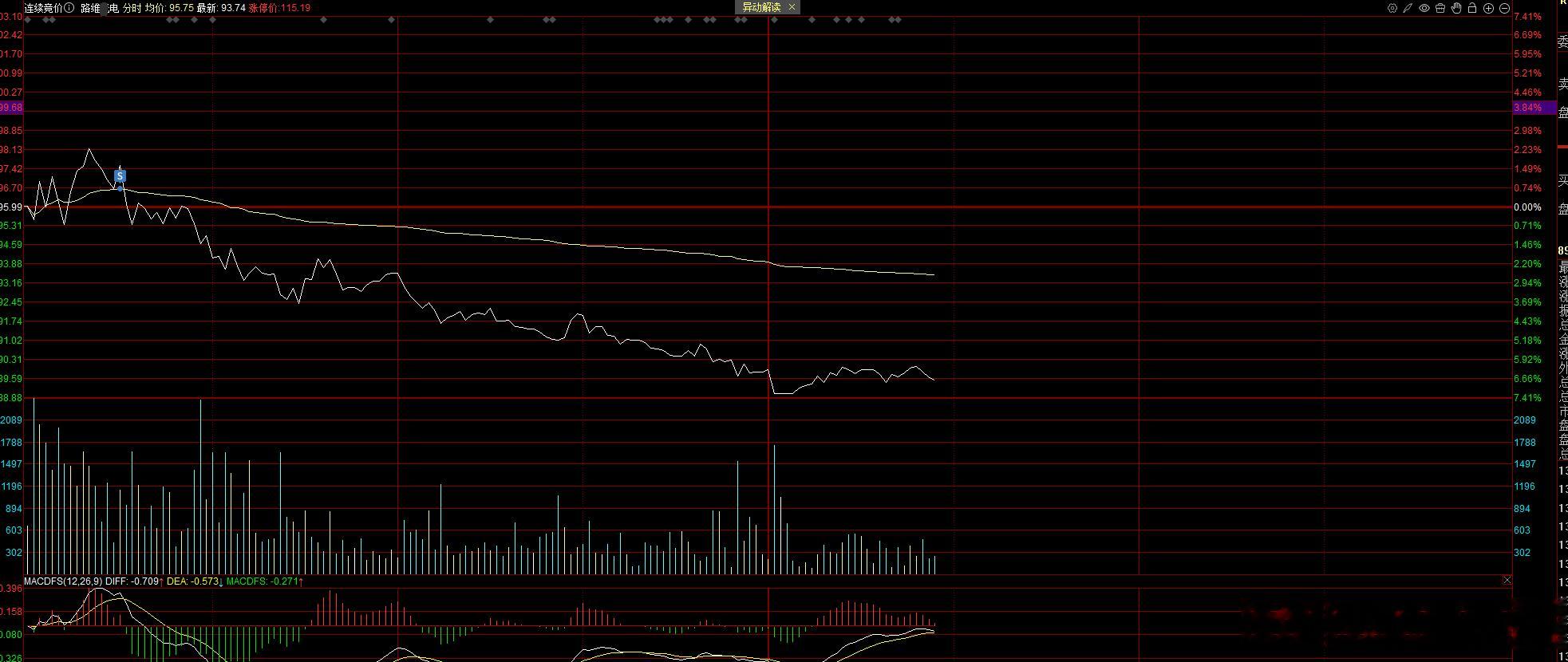Screen dimensions: 1568x662
Task: Click the 2.98% axis label
Action: click(x=1527, y=131)
